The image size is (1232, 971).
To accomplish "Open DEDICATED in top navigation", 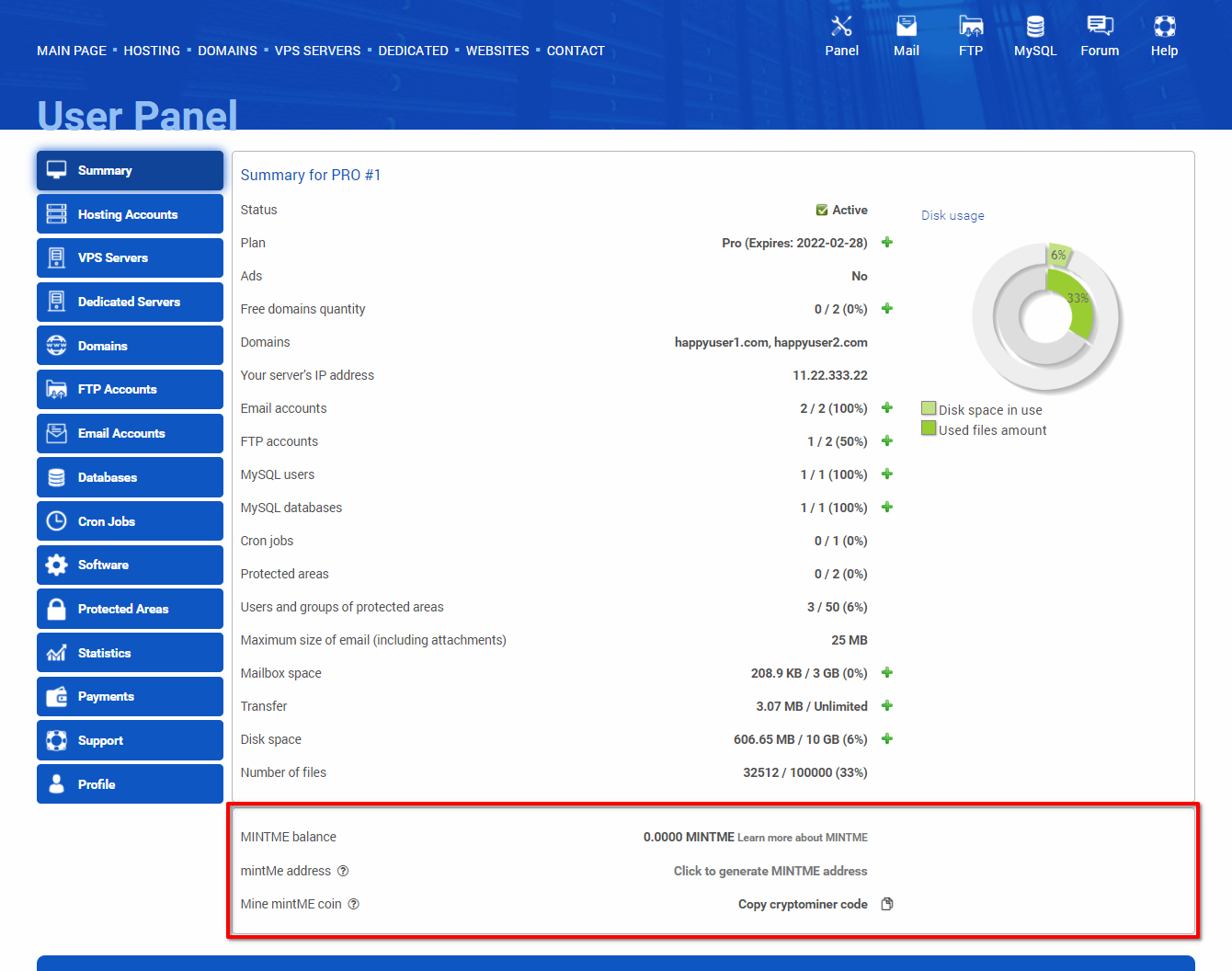I will coord(413,51).
